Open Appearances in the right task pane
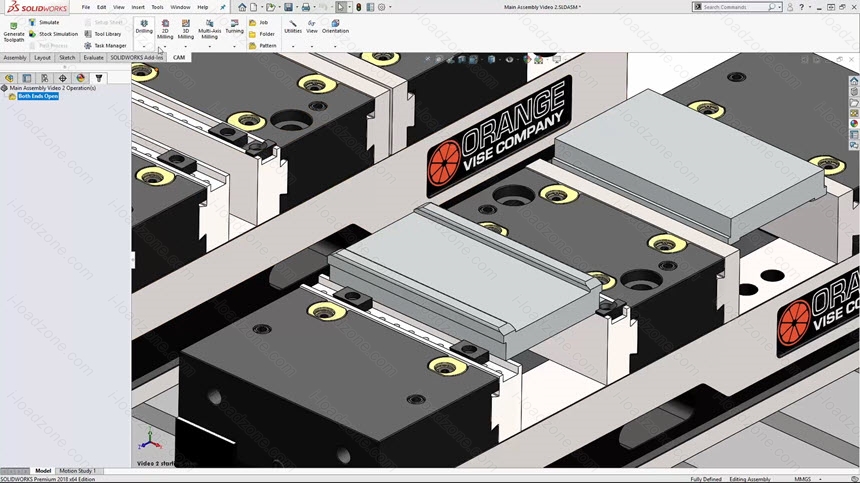860x483 pixels. [x=854, y=124]
